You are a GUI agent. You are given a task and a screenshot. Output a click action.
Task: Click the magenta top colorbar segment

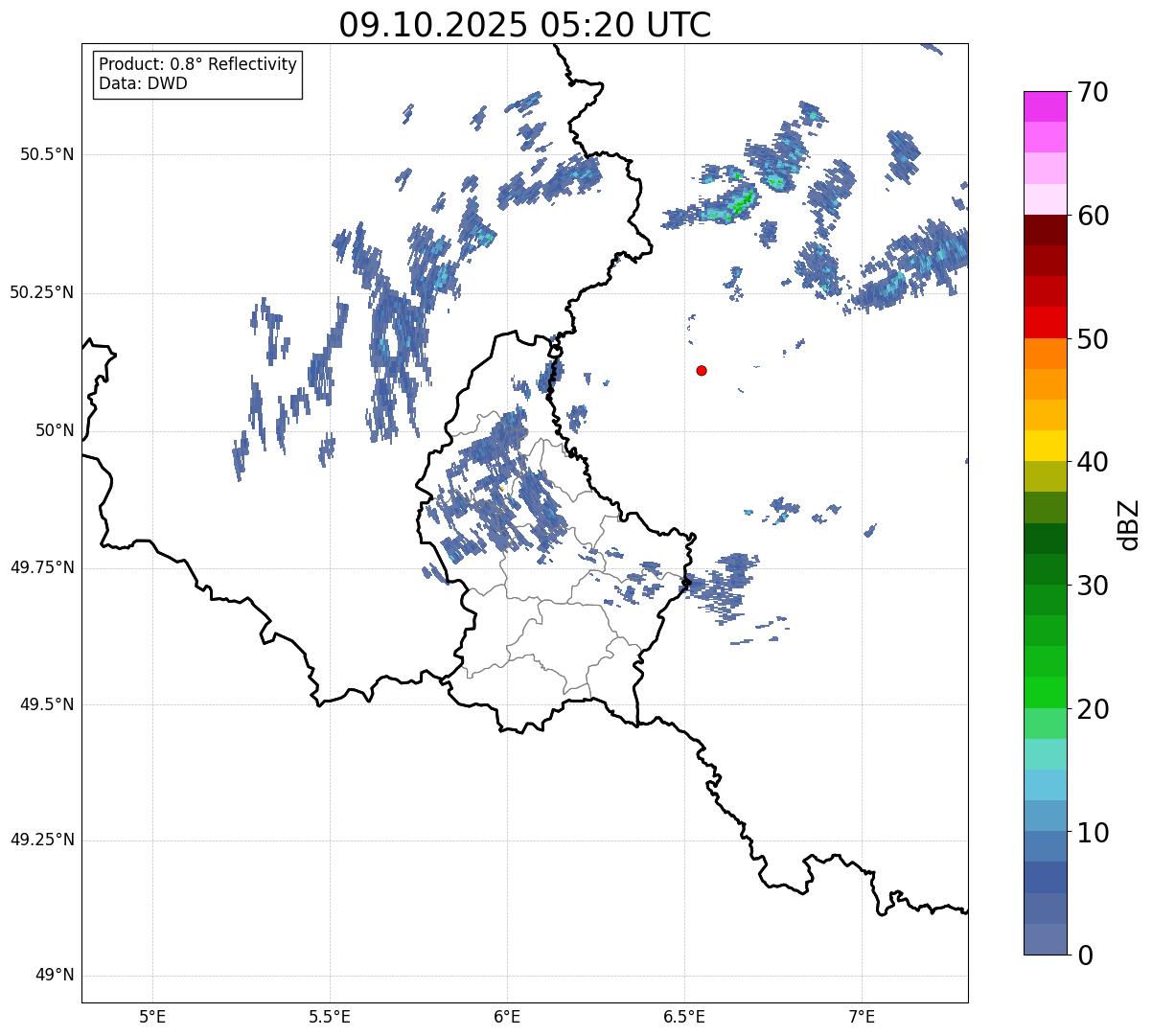pos(1046,106)
